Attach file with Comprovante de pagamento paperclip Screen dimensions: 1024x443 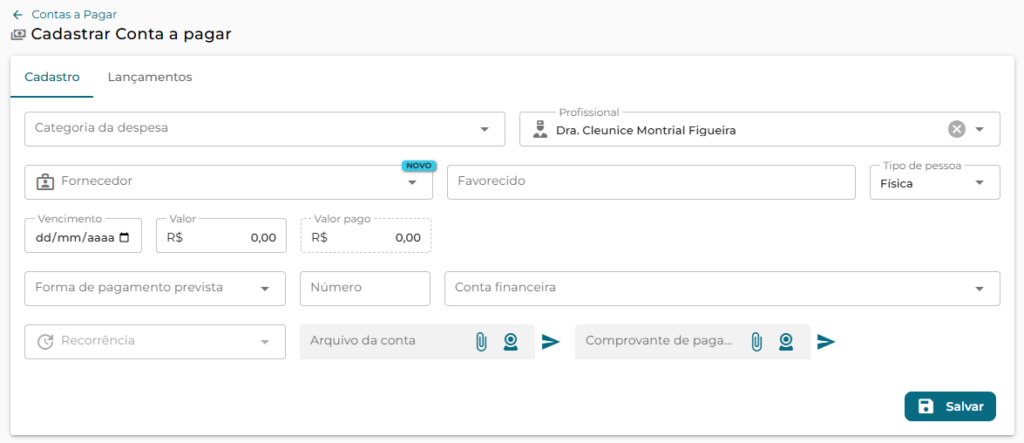(x=756, y=342)
